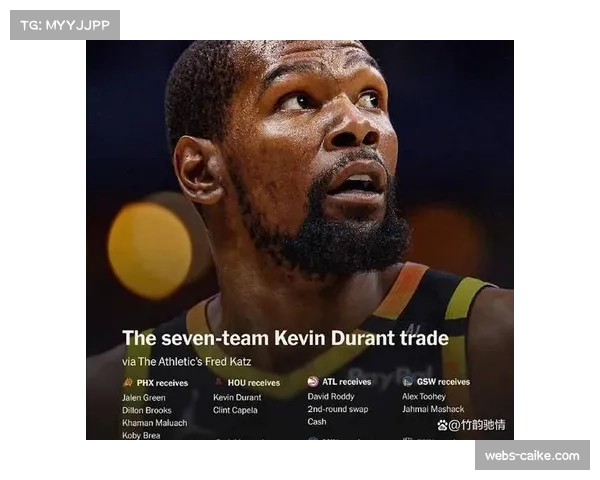Screen dimensions: 600x480
Task: Select the PHX receives heading
Action: 162,382
